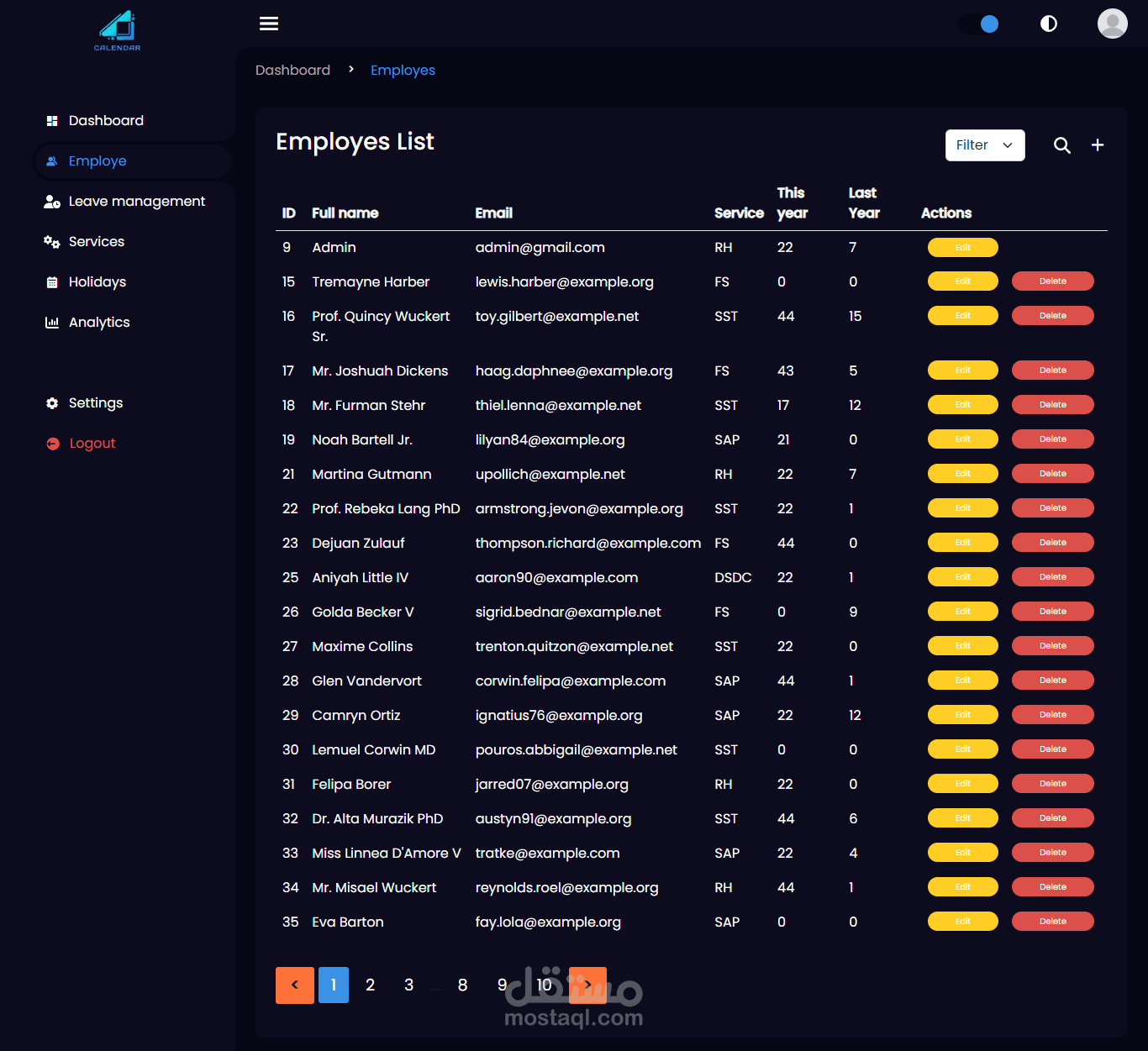1148x1051 pixels.
Task: Expand the Filter dropdown
Action: coord(985,145)
